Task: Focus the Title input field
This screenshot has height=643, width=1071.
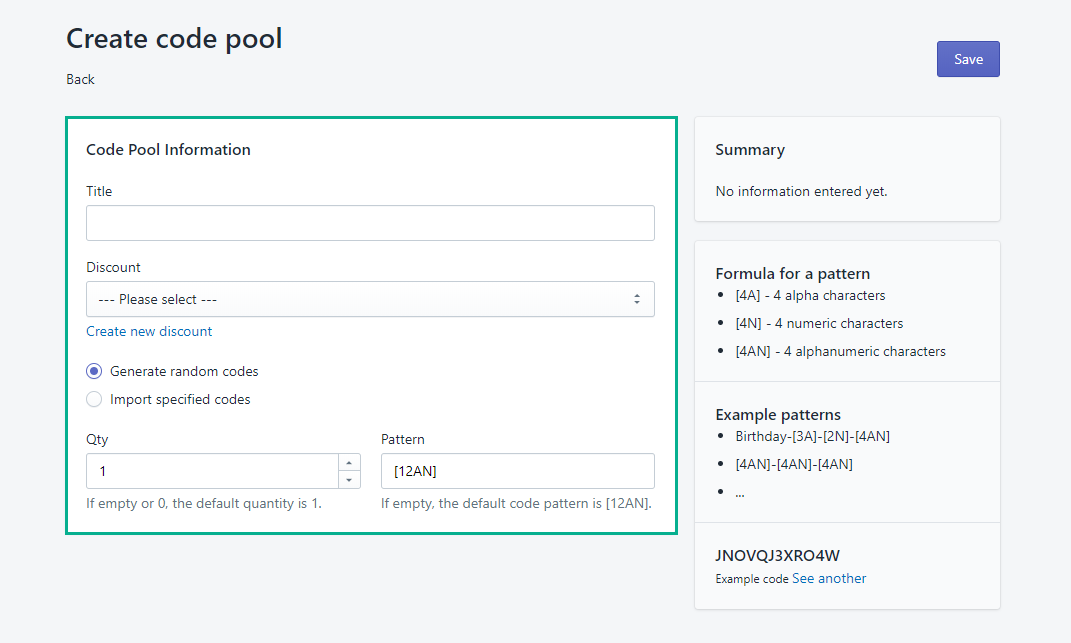Action: point(370,223)
